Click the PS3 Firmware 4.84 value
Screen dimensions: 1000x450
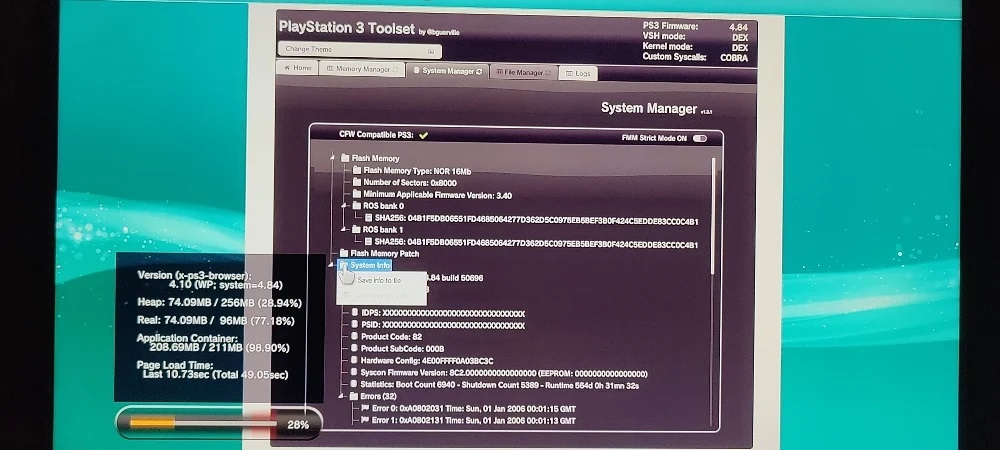pyautogui.click(x=739, y=27)
